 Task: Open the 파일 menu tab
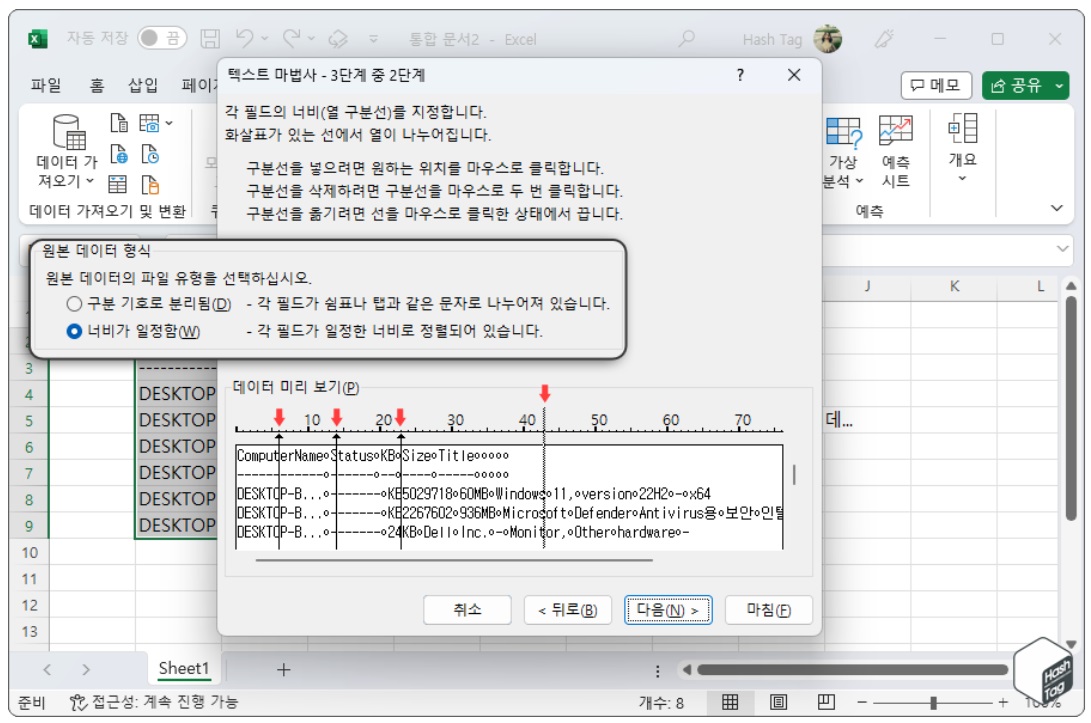pyautogui.click(x=46, y=85)
